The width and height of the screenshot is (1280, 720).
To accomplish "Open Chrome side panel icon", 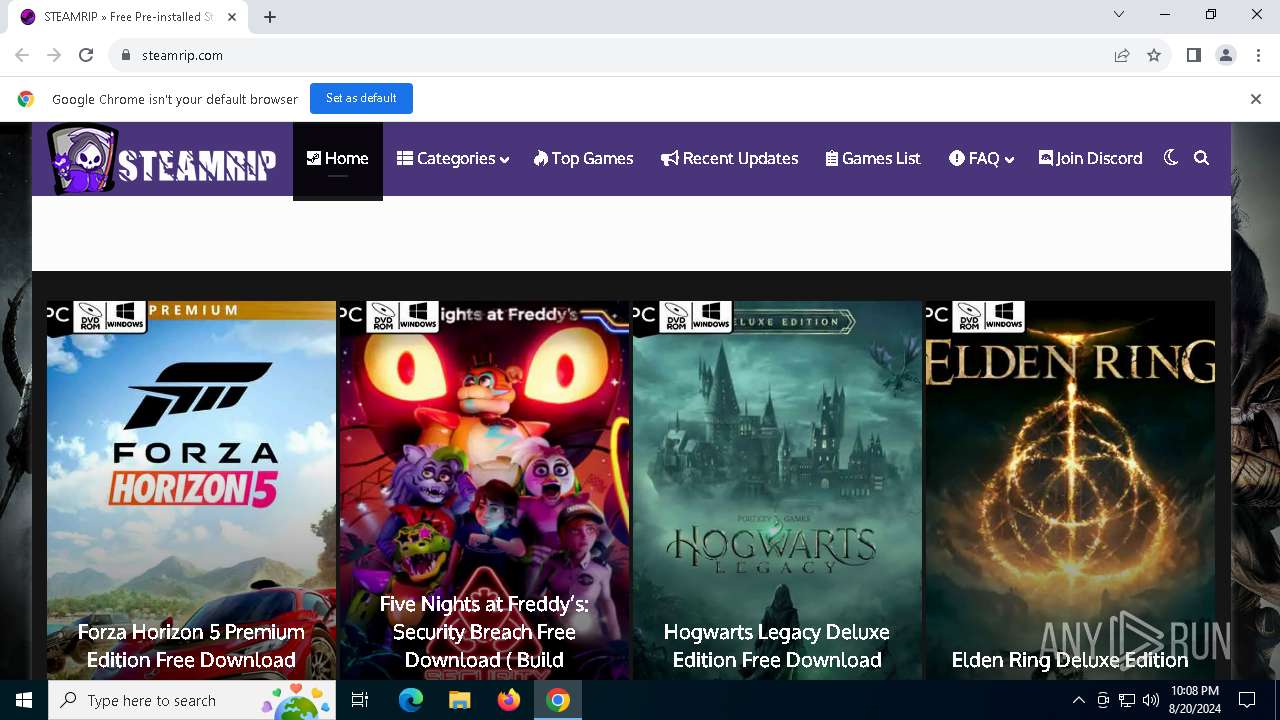I will coord(1194,55).
